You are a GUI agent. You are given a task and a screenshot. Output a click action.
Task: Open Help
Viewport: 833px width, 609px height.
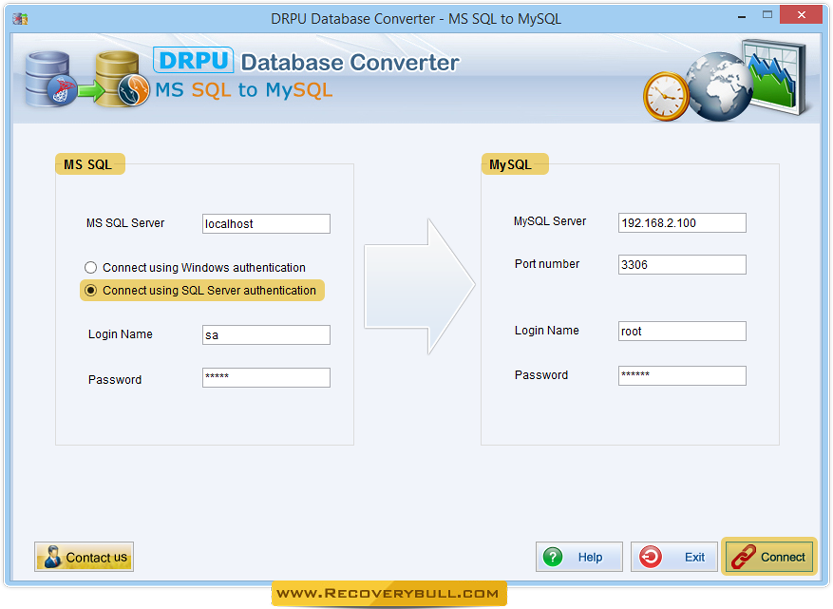point(579,557)
